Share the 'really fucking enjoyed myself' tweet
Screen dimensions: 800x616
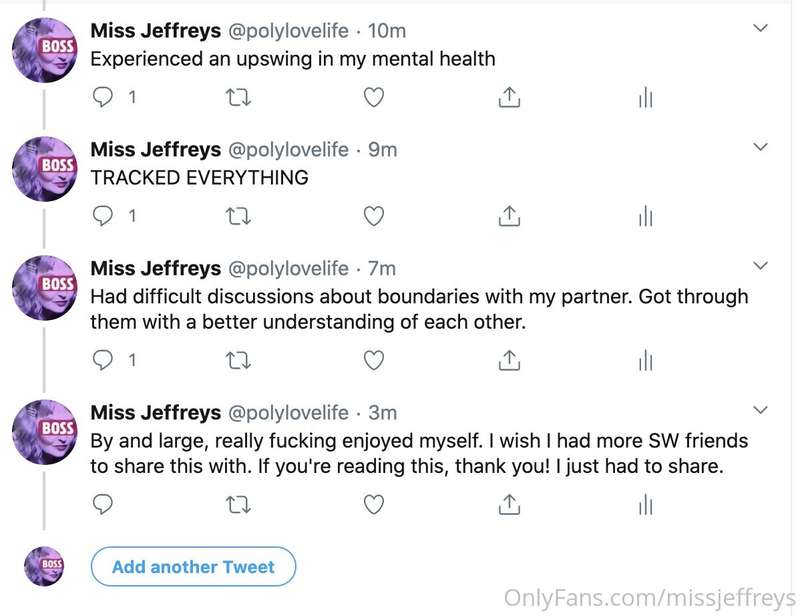pyautogui.click(x=509, y=504)
